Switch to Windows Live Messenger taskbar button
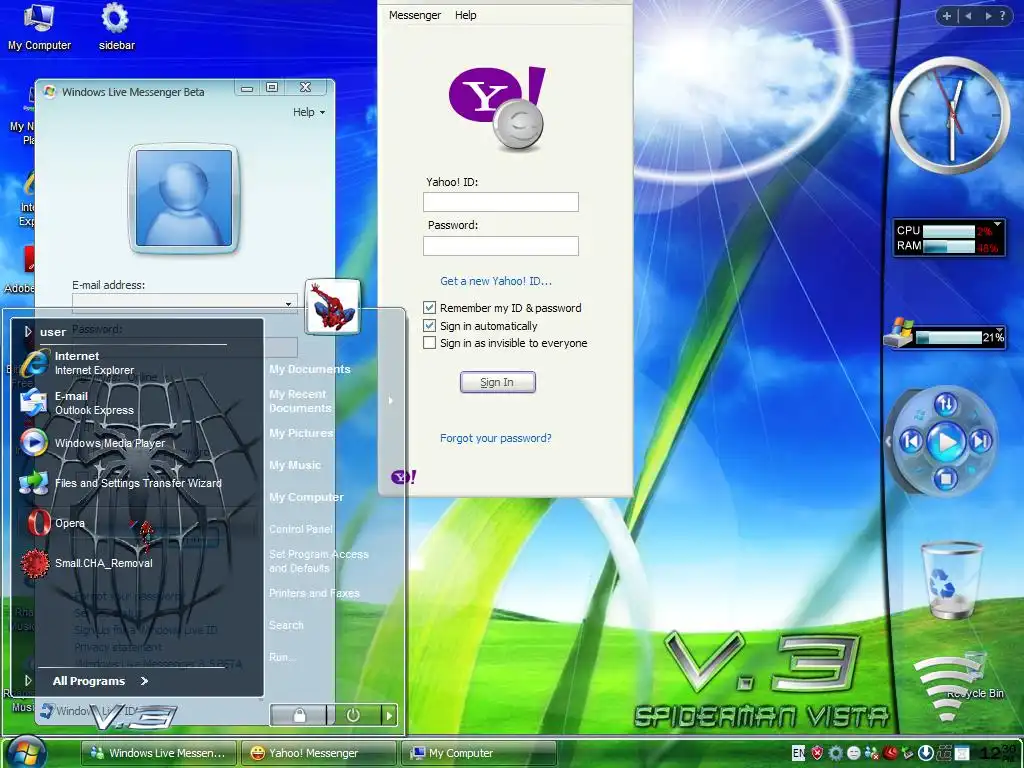The image size is (1024, 768). point(159,753)
